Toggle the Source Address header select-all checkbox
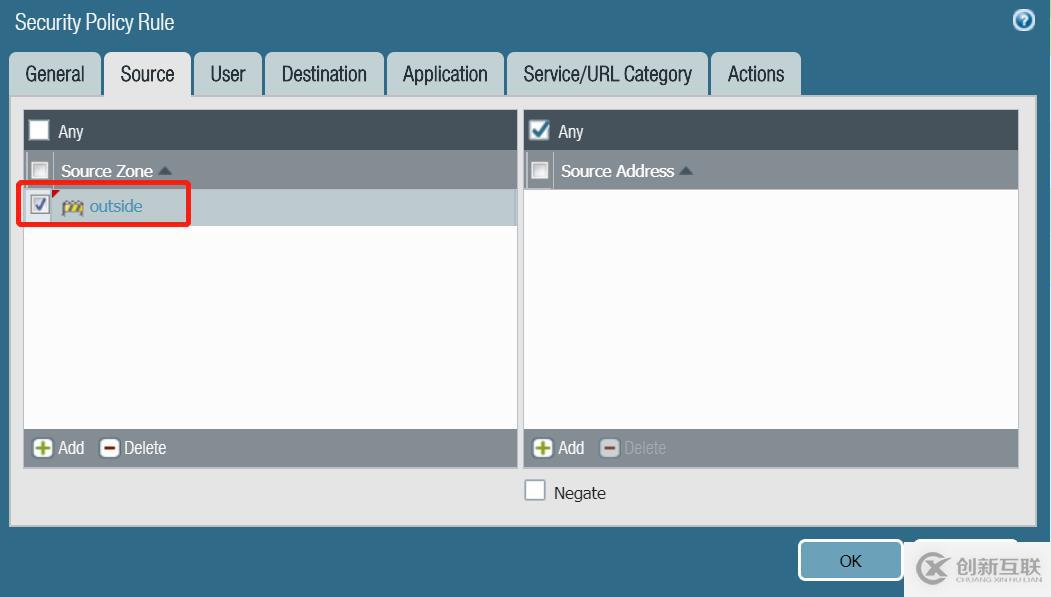Screen dimensions: 1051x597 pyautogui.click(x=540, y=170)
